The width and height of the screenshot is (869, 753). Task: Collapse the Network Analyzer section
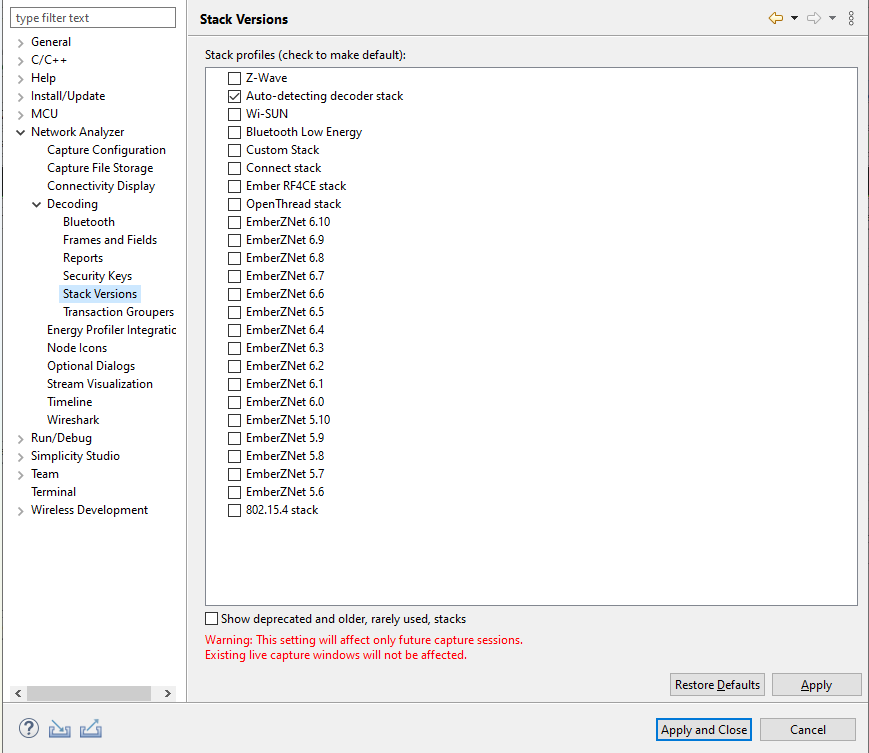(21, 131)
